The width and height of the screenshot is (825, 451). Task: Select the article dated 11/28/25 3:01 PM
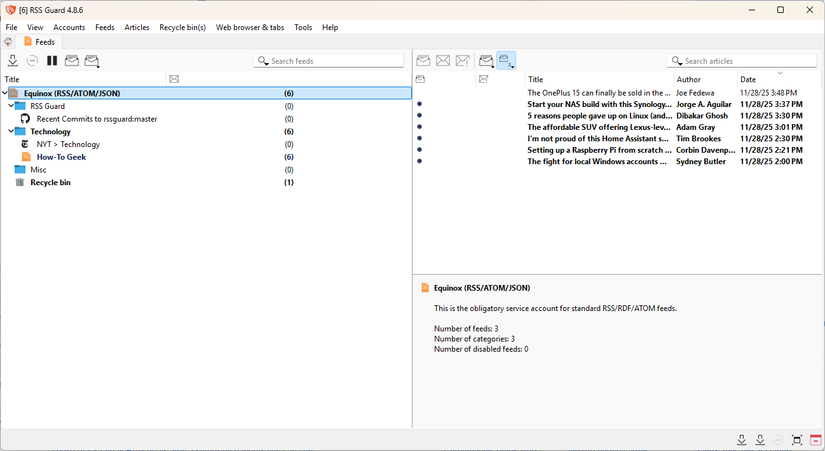pyautogui.click(x=771, y=127)
